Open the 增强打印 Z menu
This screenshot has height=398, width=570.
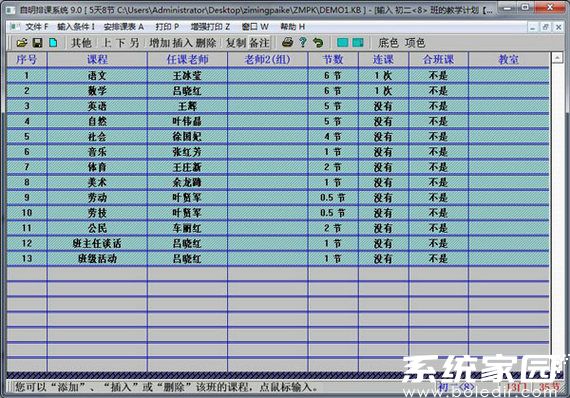pyautogui.click(x=210, y=27)
